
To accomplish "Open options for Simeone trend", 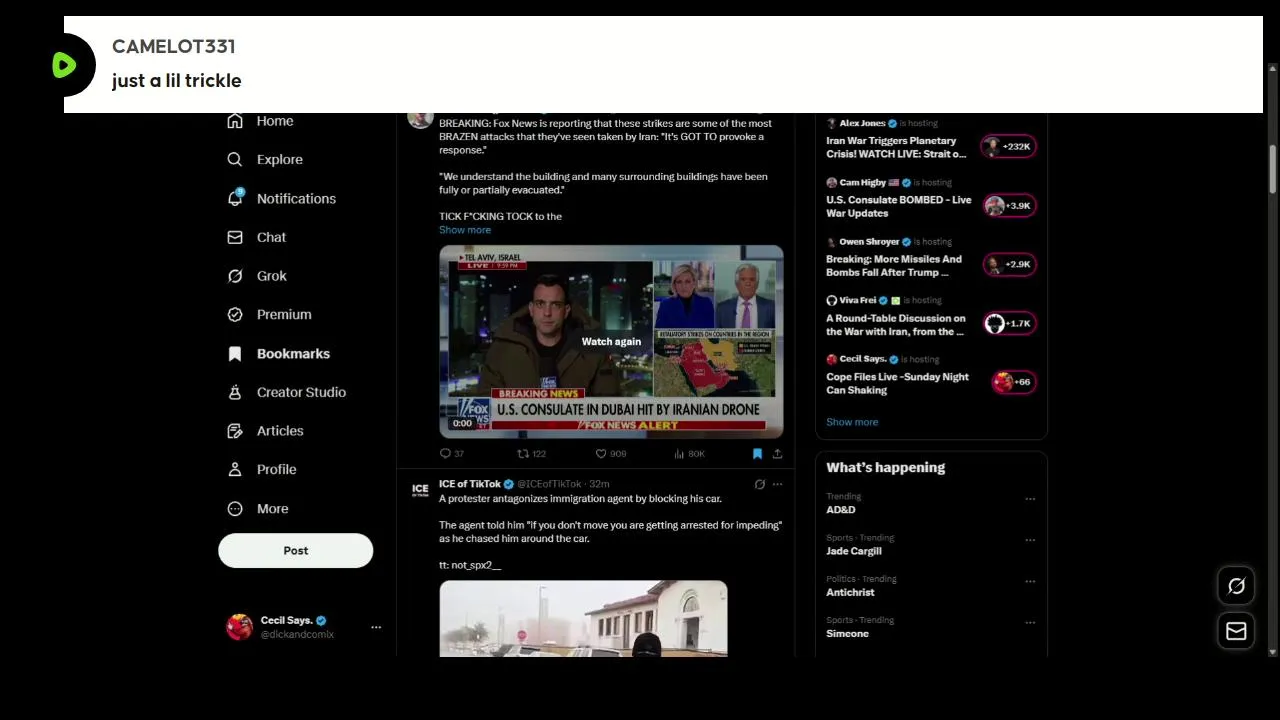I will [x=1030, y=622].
